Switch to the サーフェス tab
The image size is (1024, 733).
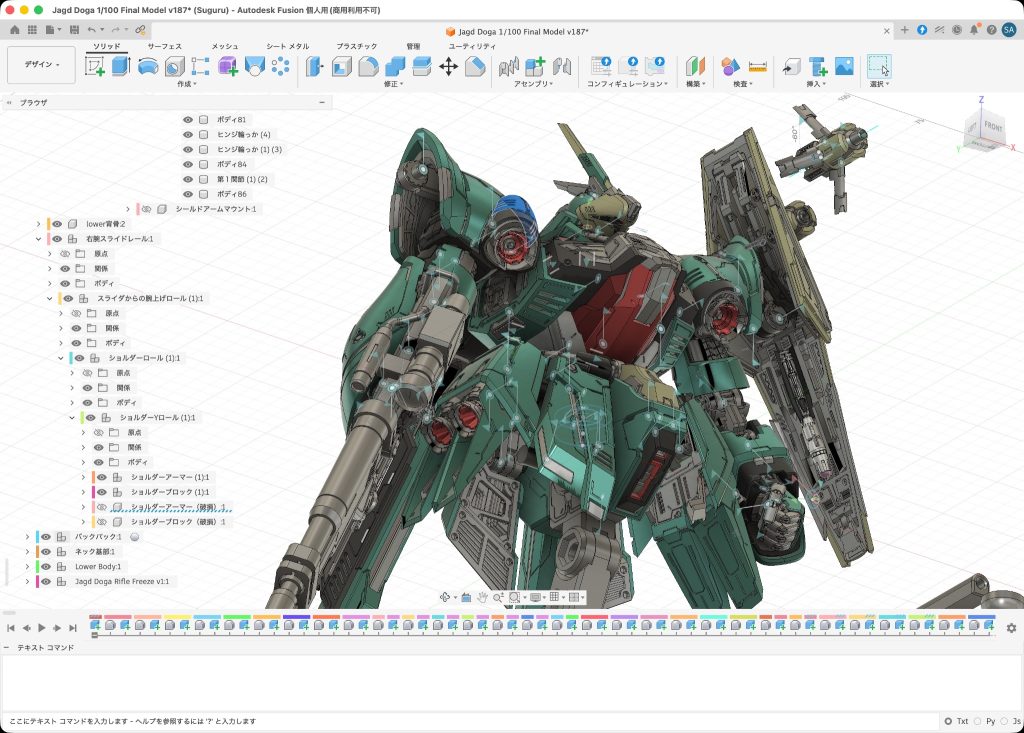tap(165, 46)
